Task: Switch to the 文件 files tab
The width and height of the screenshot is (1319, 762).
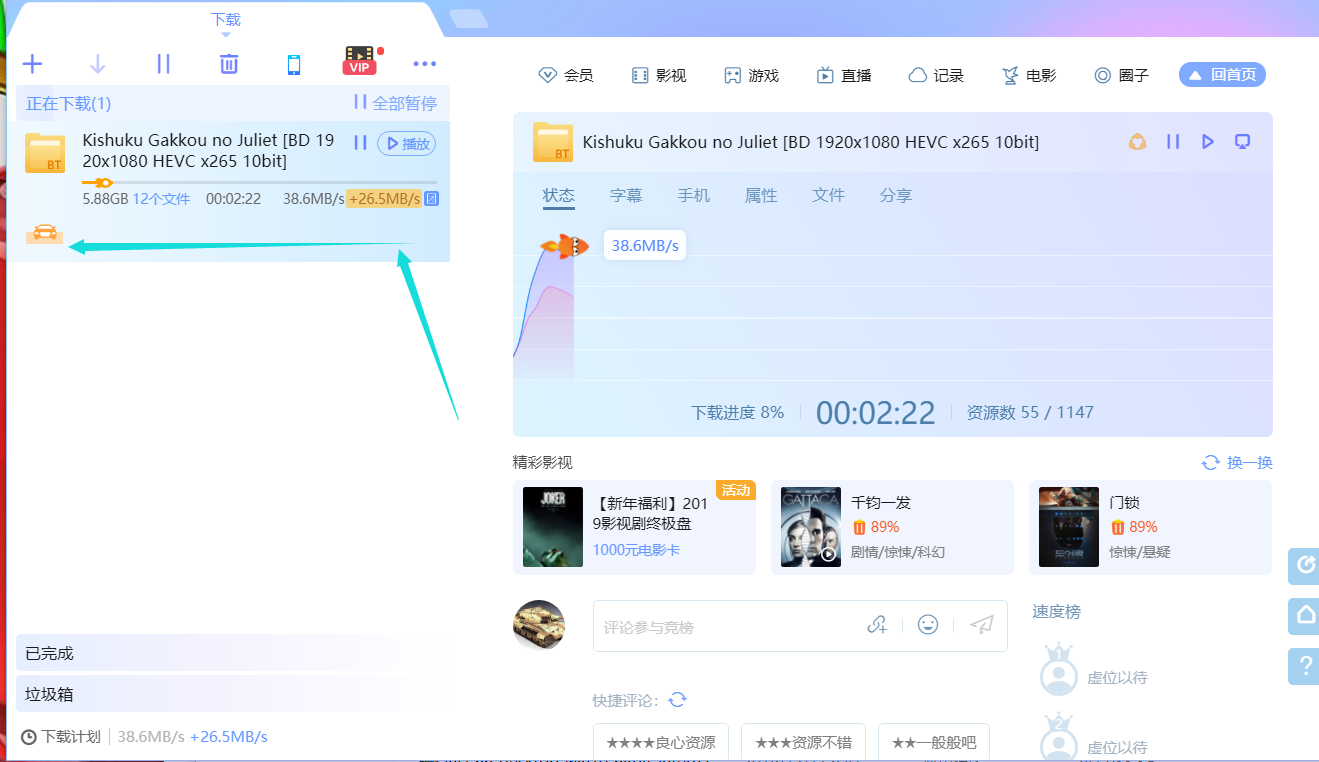Action: [828, 195]
